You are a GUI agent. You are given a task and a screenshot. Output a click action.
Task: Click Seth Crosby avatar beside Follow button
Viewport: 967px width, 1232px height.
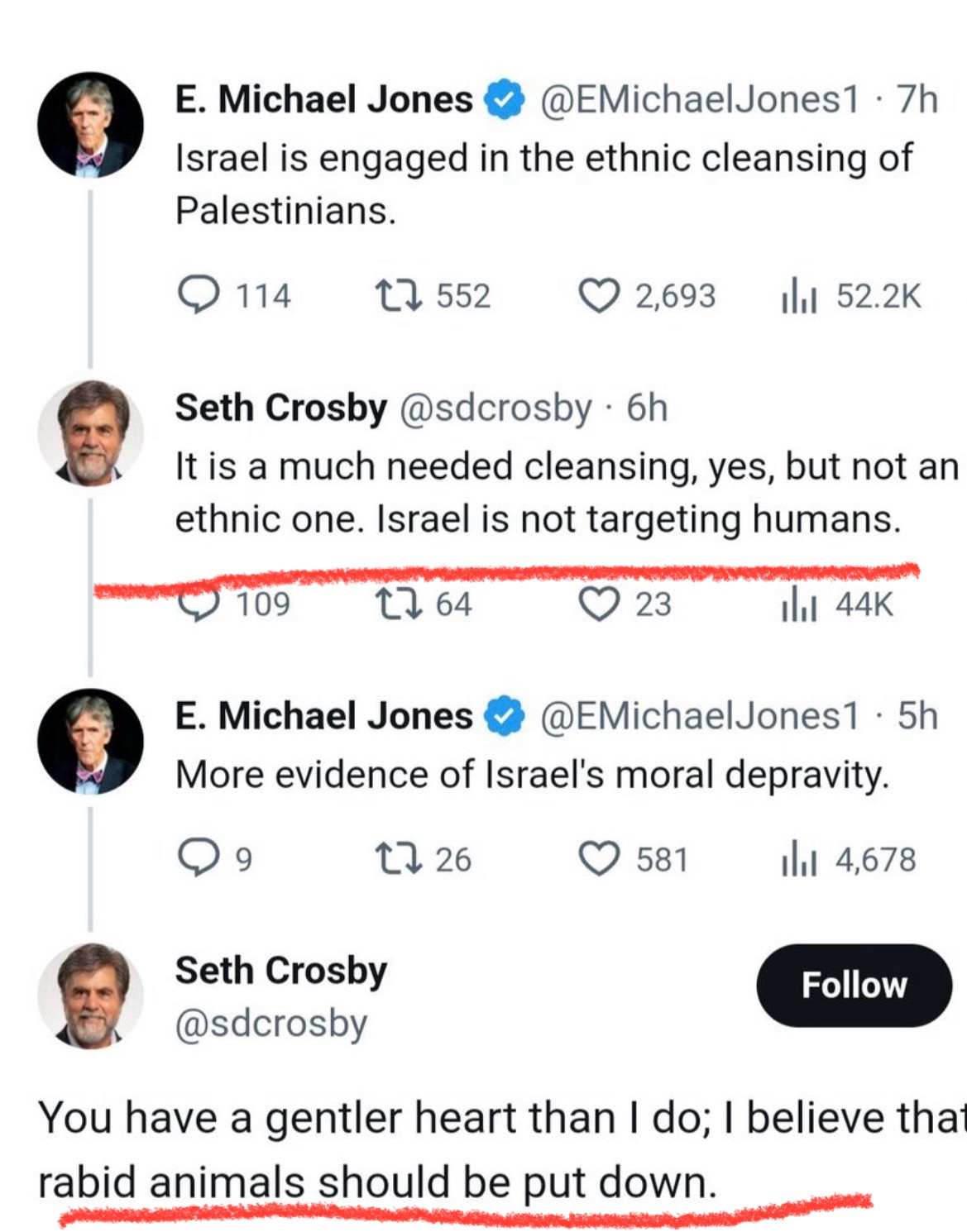click(90, 995)
